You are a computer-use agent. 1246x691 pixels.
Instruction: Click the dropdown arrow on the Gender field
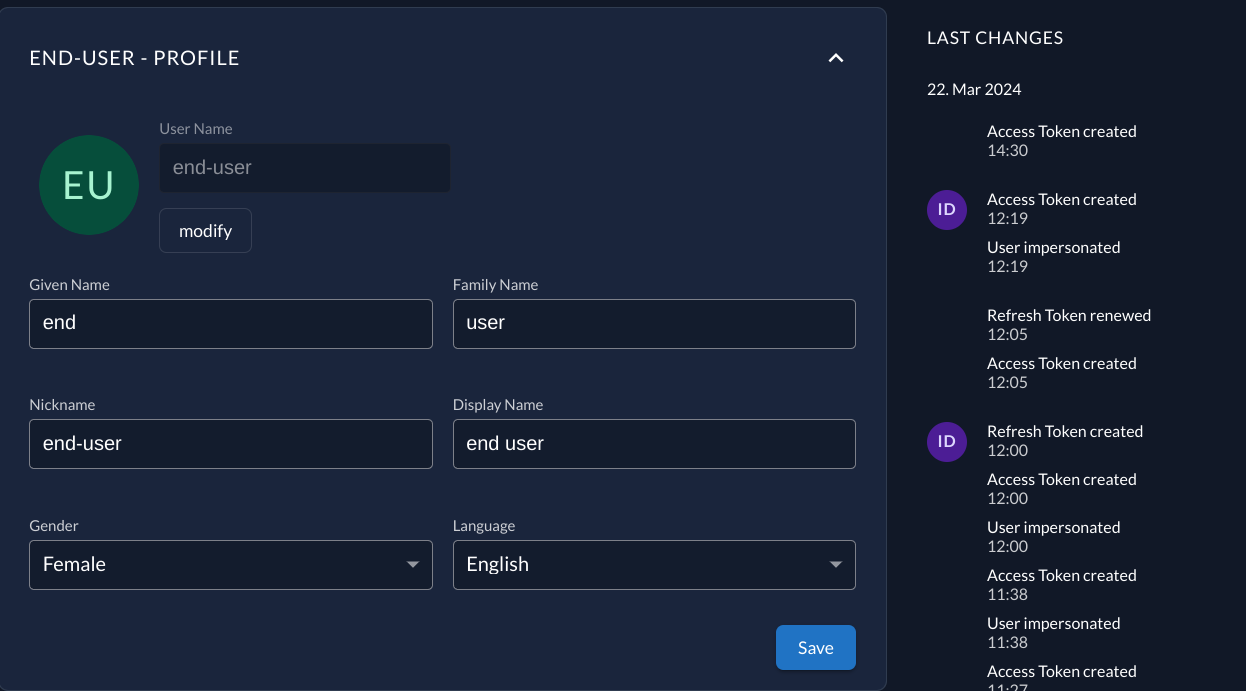tap(413, 565)
